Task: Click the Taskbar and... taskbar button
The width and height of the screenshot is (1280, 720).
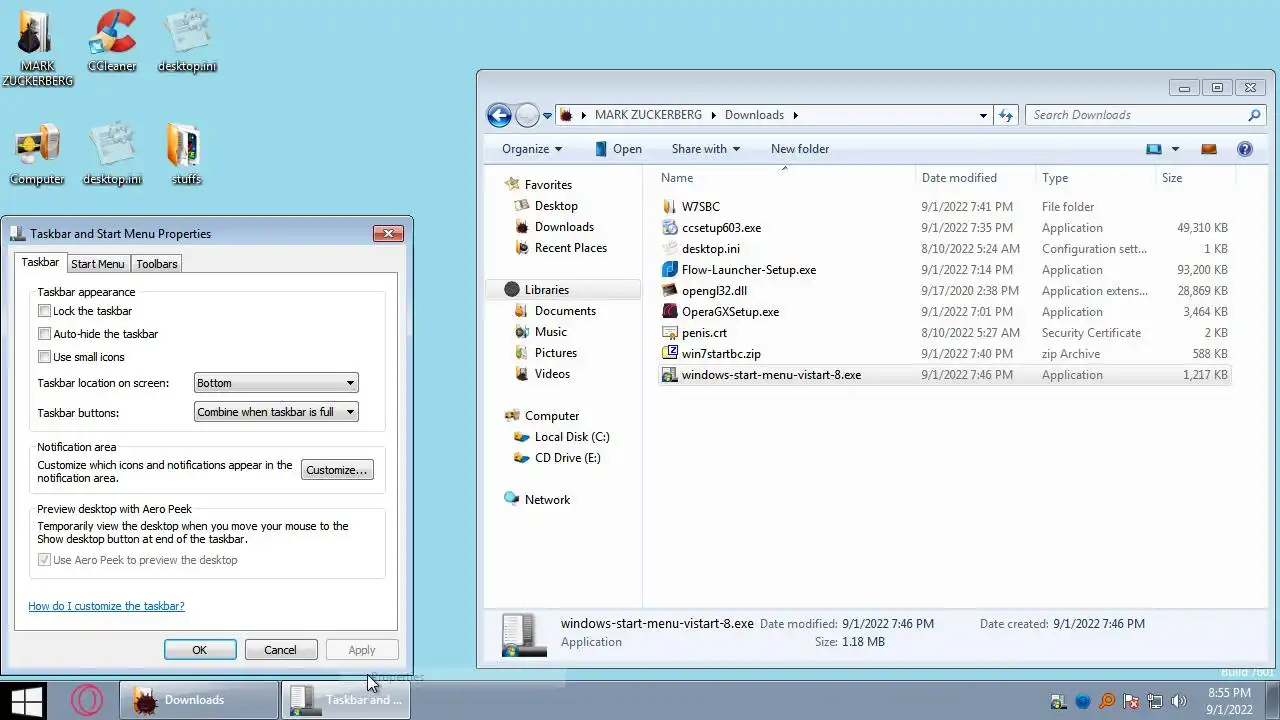Action: (x=346, y=700)
